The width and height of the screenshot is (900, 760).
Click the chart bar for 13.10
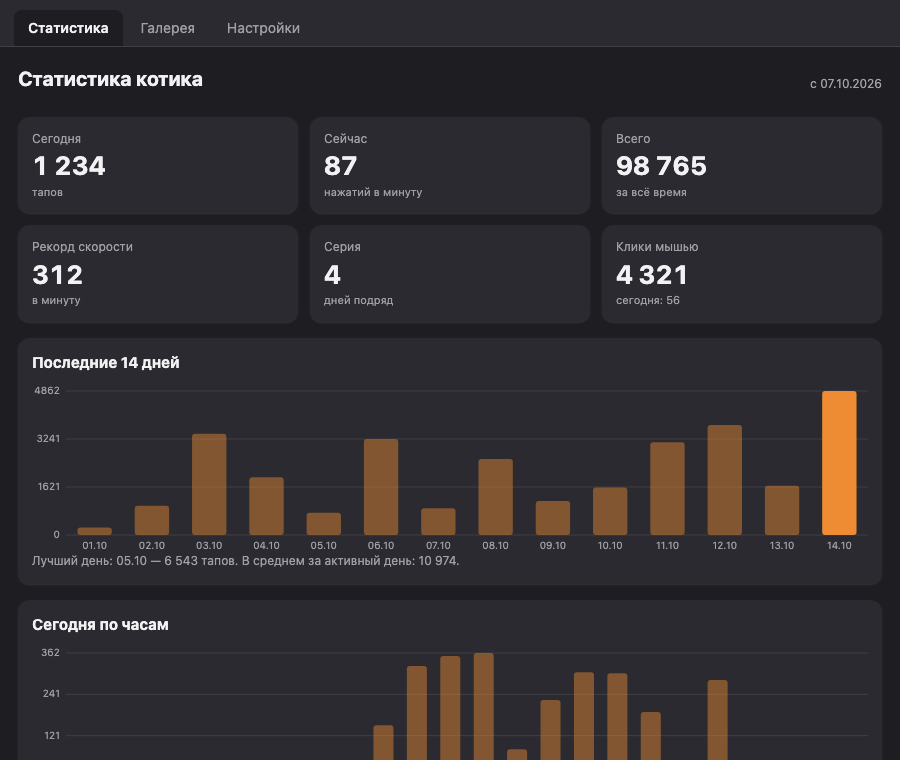tap(782, 510)
